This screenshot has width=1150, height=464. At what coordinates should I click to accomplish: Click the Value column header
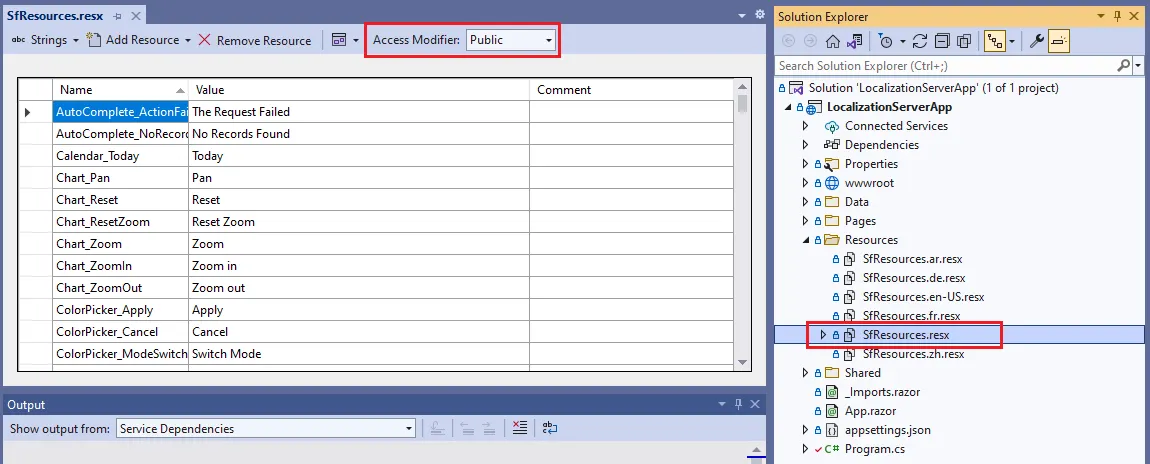[x=359, y=89]
